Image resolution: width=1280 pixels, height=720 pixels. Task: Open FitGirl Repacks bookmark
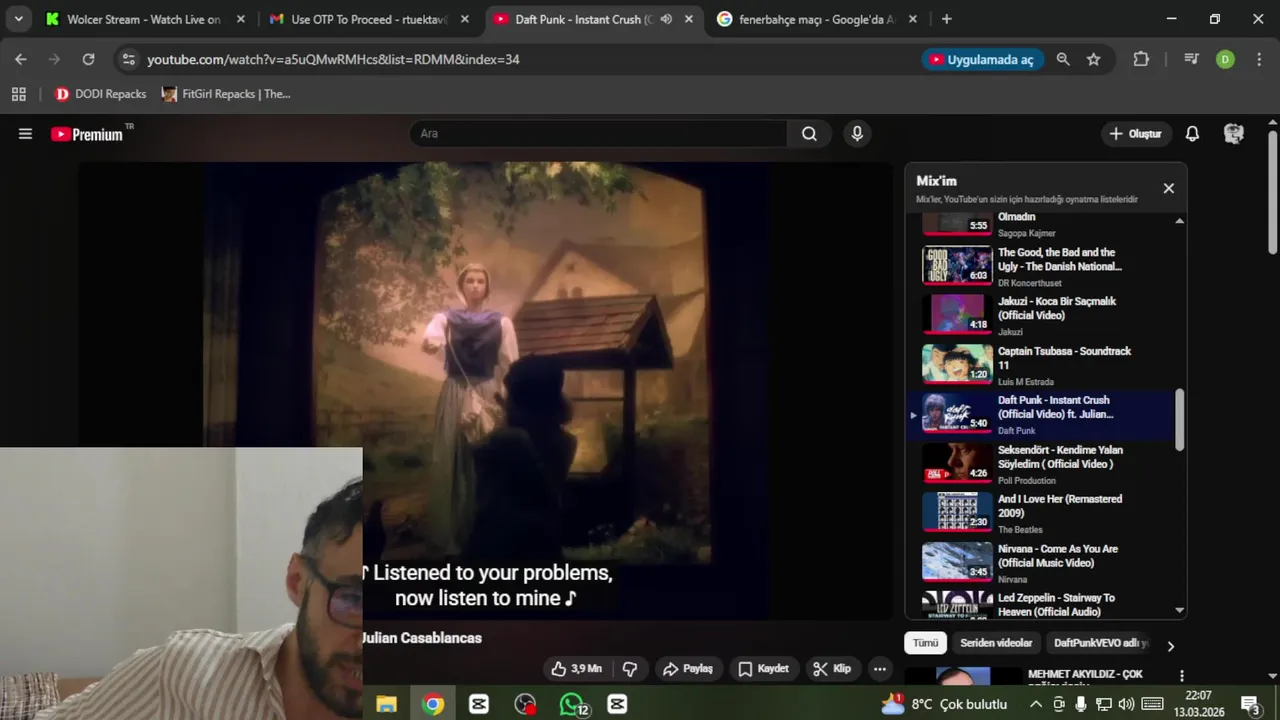(226, 94)
